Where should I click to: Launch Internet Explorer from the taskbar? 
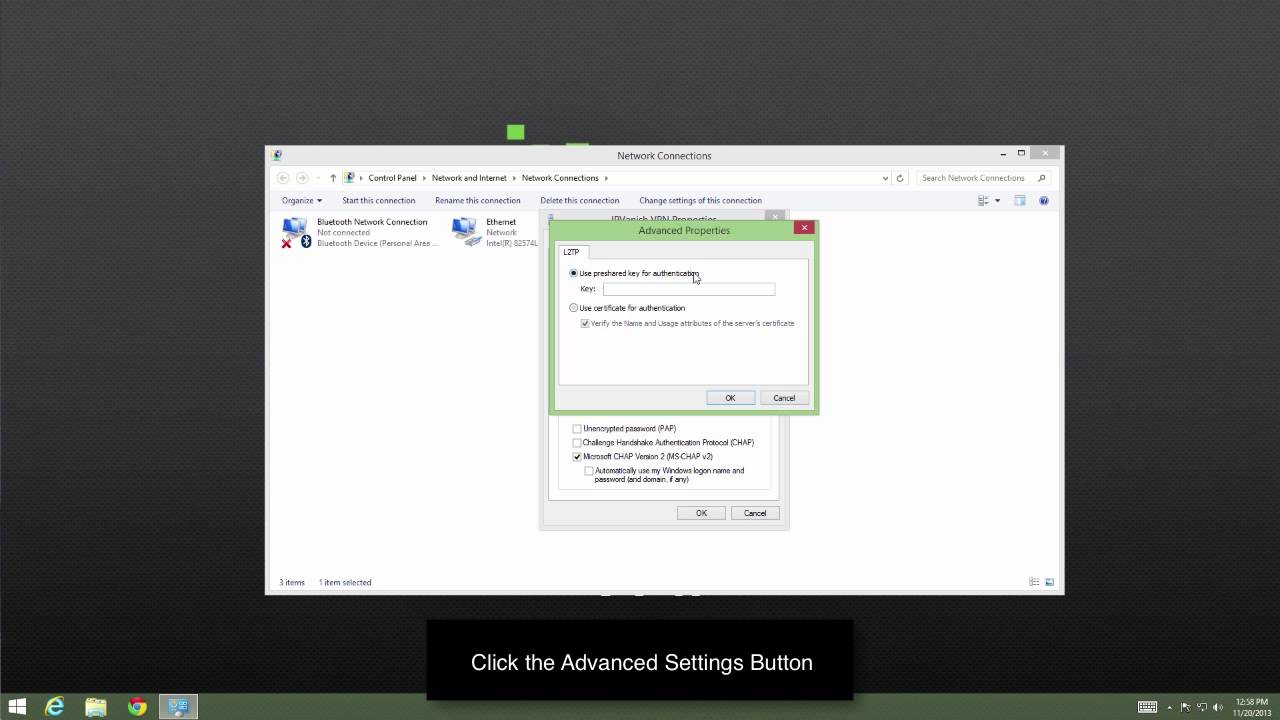pos(56,707)
